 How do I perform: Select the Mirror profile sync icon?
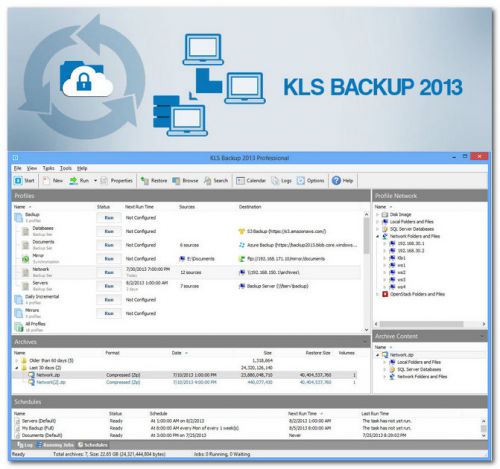click(x=25, y=259)
